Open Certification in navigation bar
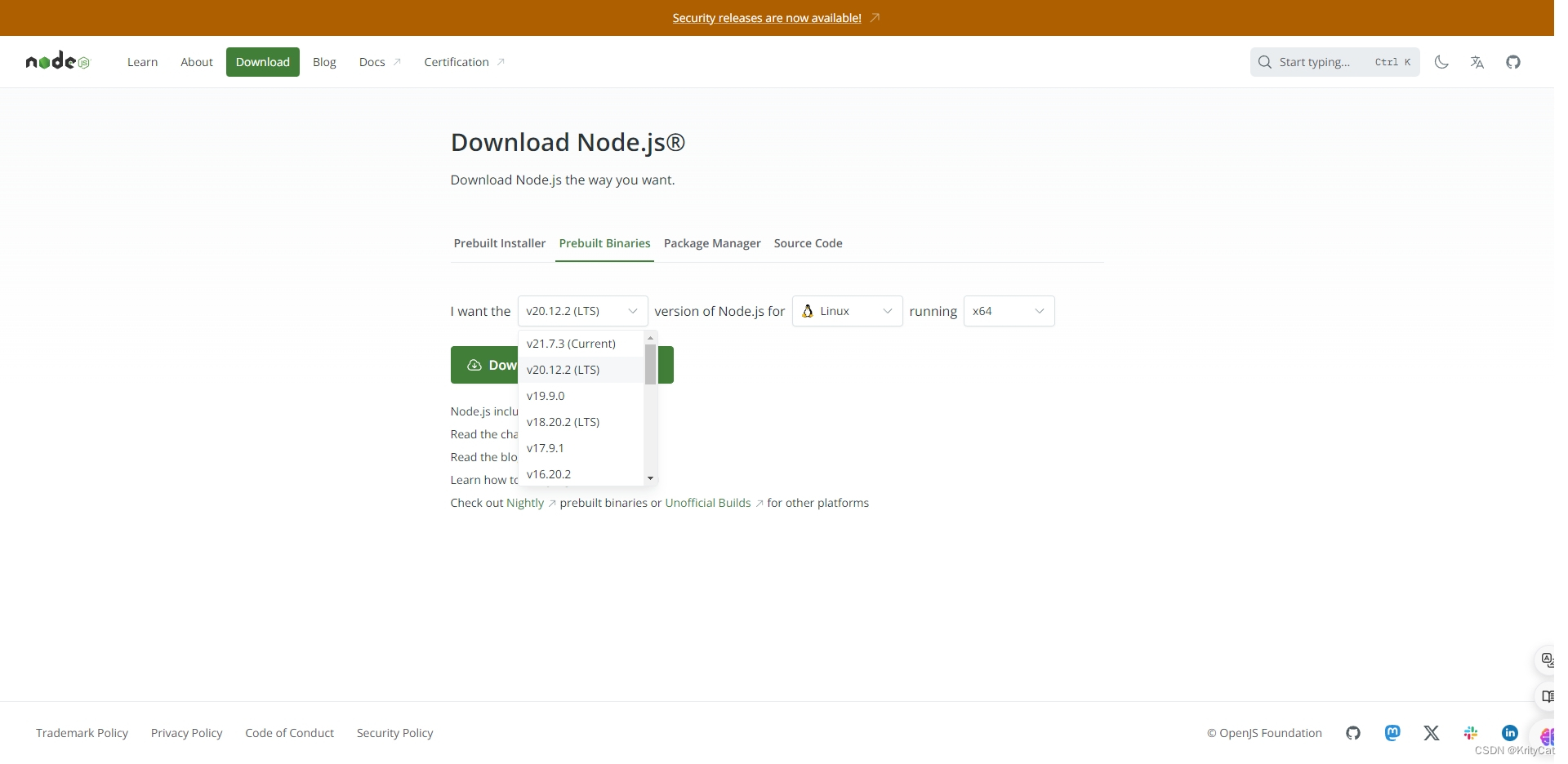 [x=457, y=62]
